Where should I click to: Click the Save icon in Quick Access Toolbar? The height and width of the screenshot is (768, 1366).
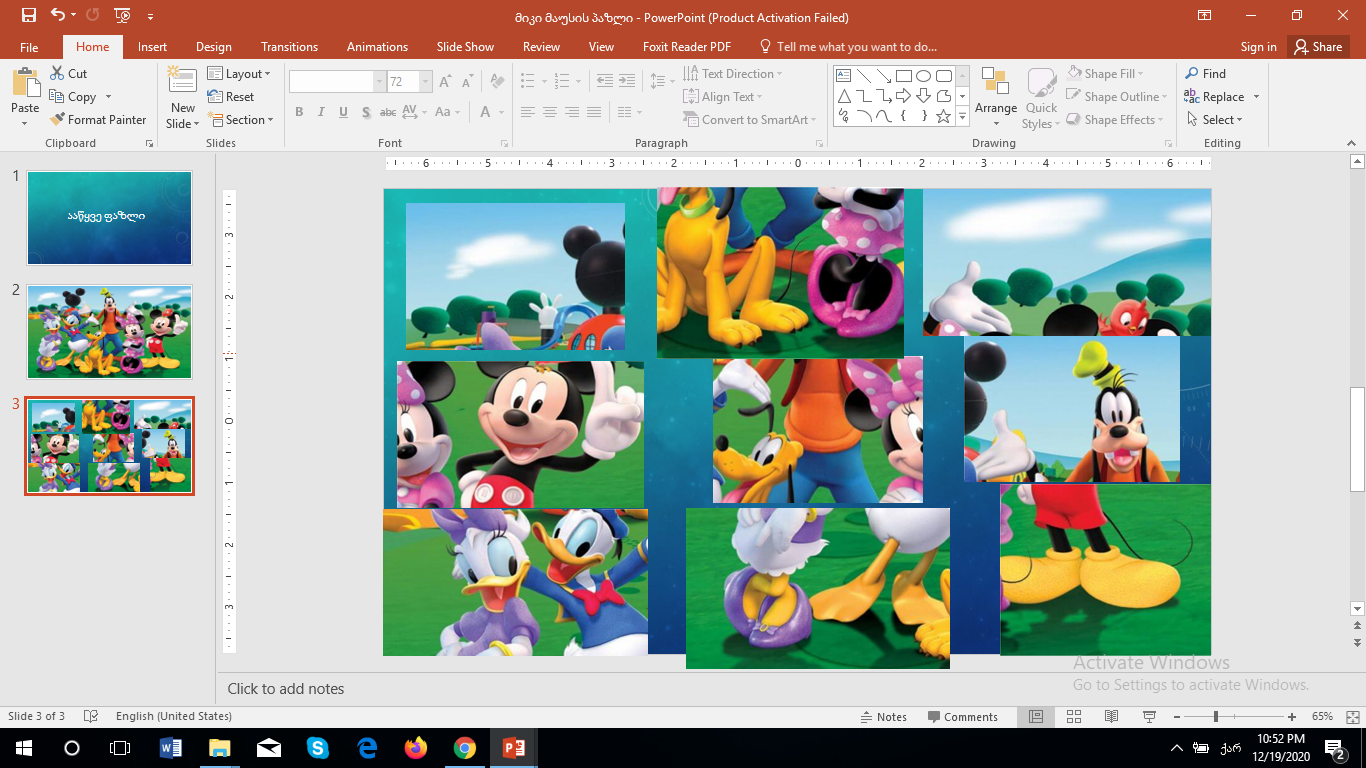click(x=29, y=16)
